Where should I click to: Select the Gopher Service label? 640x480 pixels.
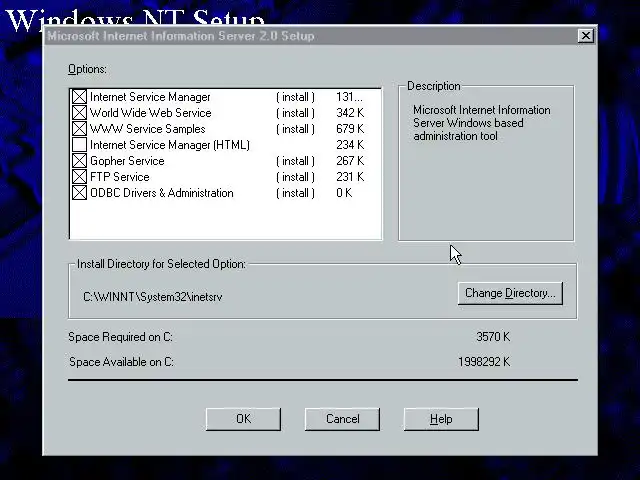(127, 161)
